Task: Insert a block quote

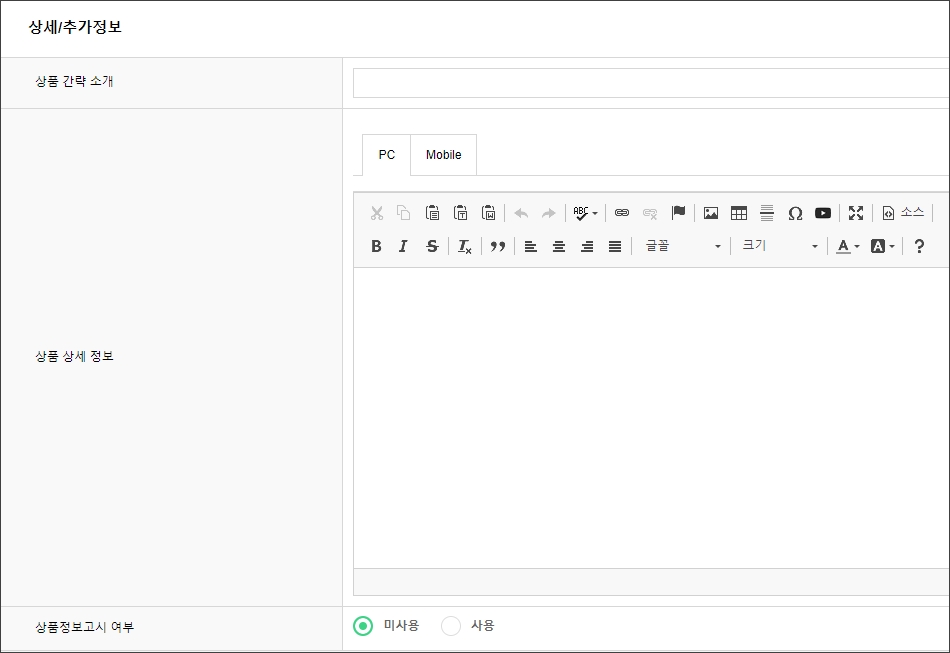Action: coord(497,246)
